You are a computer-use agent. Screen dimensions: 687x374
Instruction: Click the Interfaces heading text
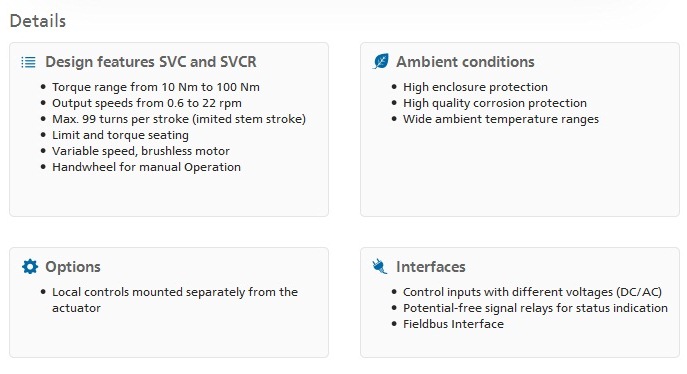431,267
